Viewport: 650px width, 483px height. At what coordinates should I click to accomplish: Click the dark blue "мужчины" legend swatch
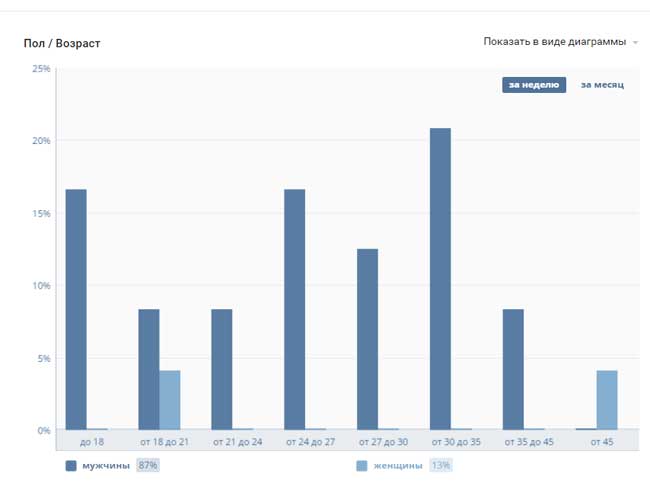(71, 466)
